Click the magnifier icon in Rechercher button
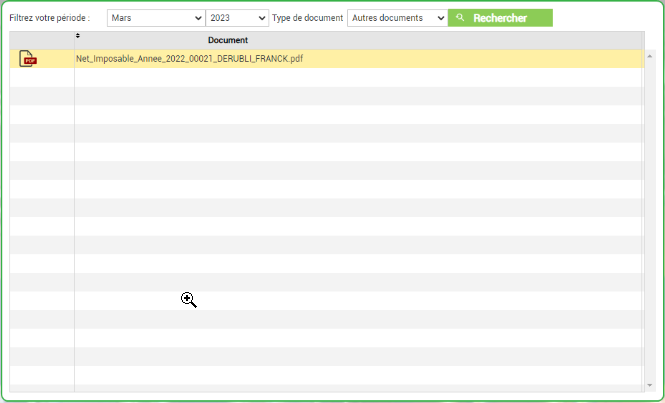This screenshot has height=403, width=665. tap(460, 18)
